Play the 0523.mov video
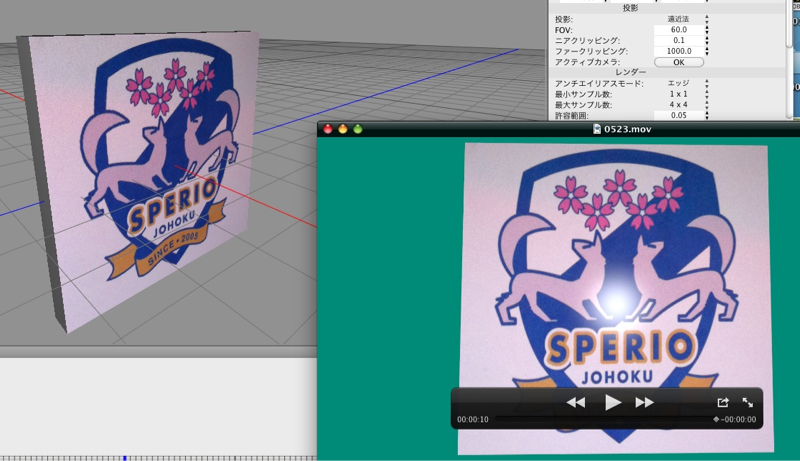800x461 pixels. click(x=613, y=402)
